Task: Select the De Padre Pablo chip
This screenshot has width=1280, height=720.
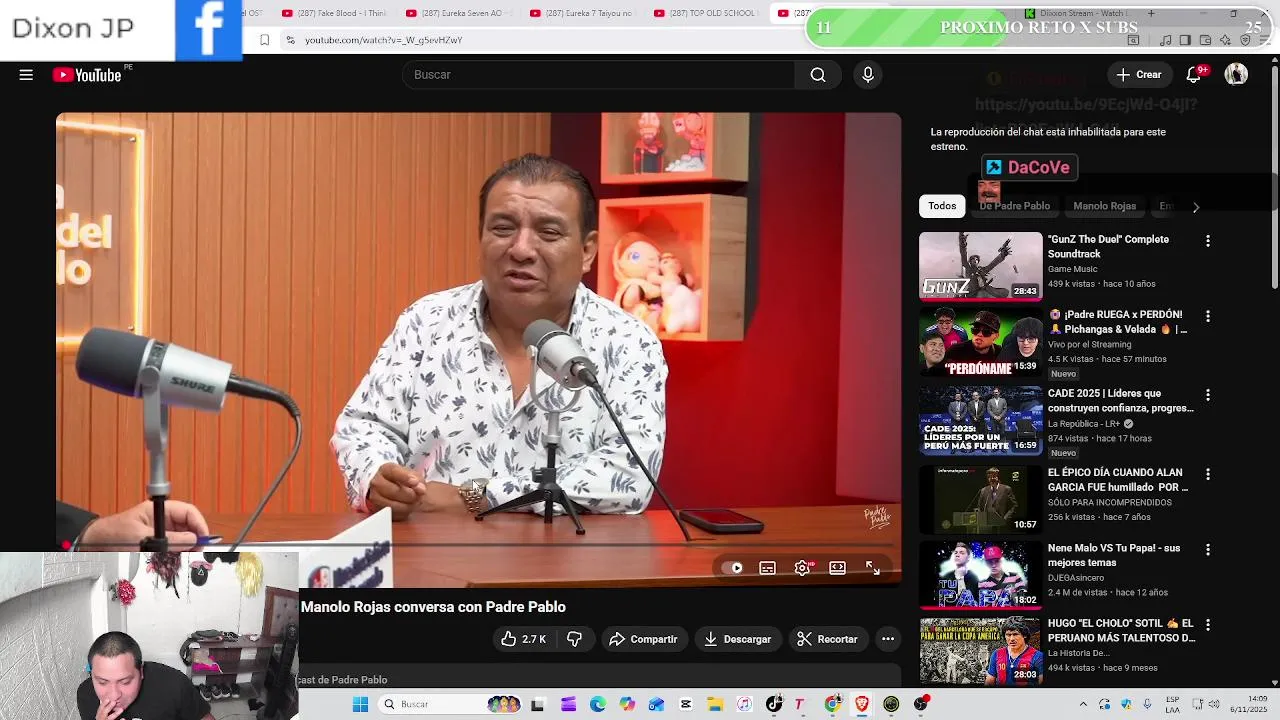Action: [x=1014, y=206]
